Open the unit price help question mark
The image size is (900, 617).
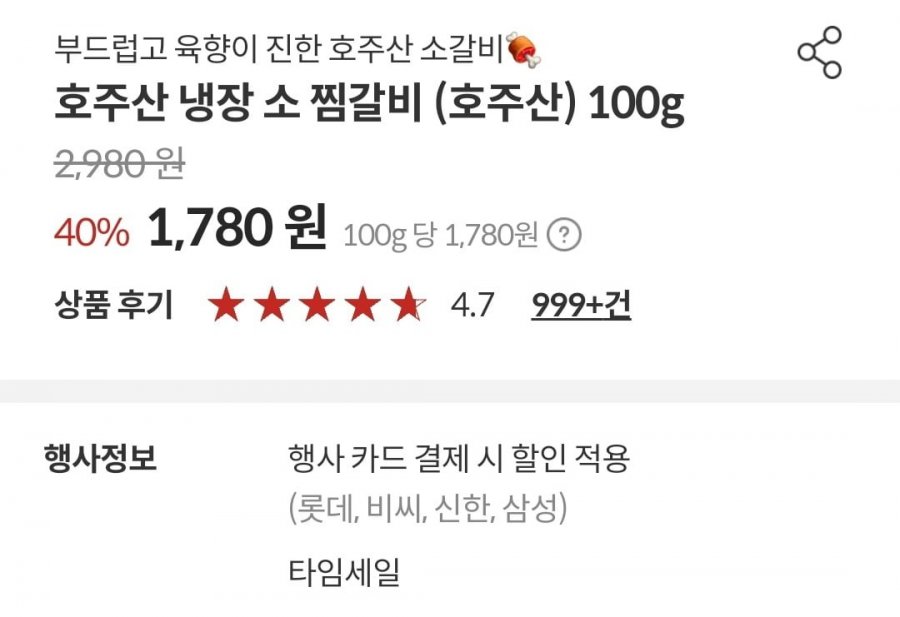click(x=564, y=235)
